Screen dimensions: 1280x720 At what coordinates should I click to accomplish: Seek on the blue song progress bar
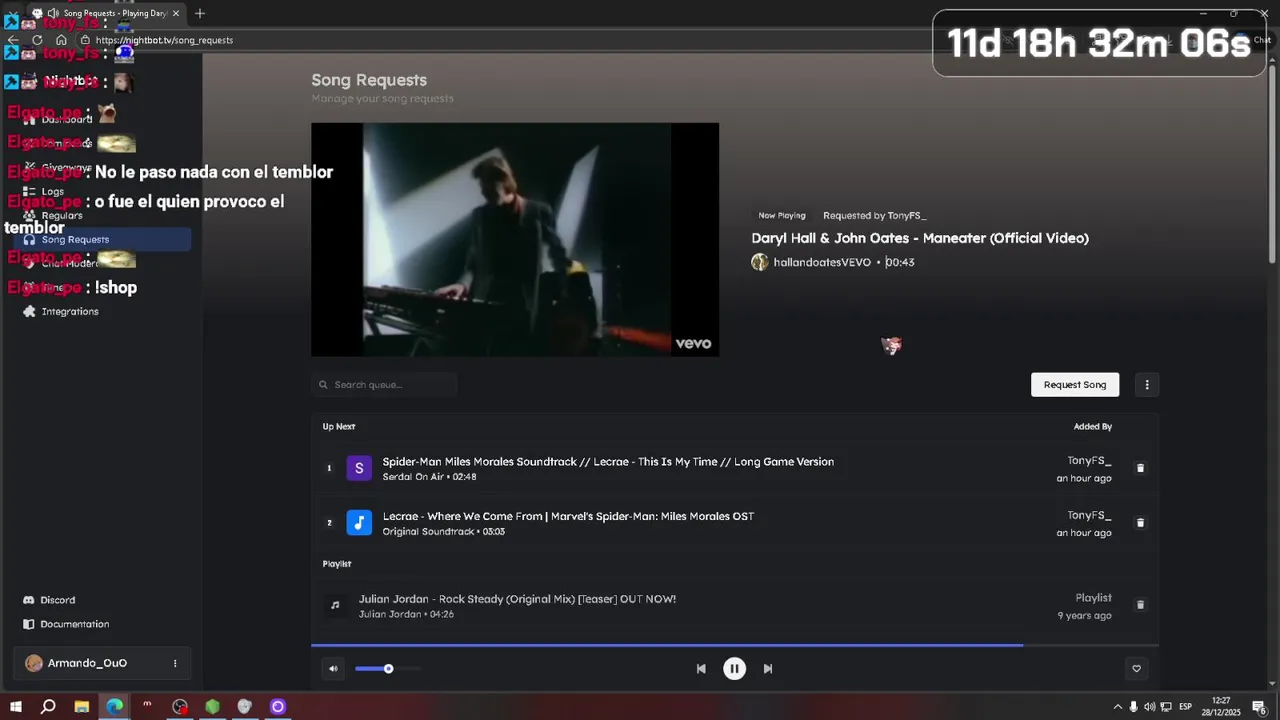pos(735,645)
